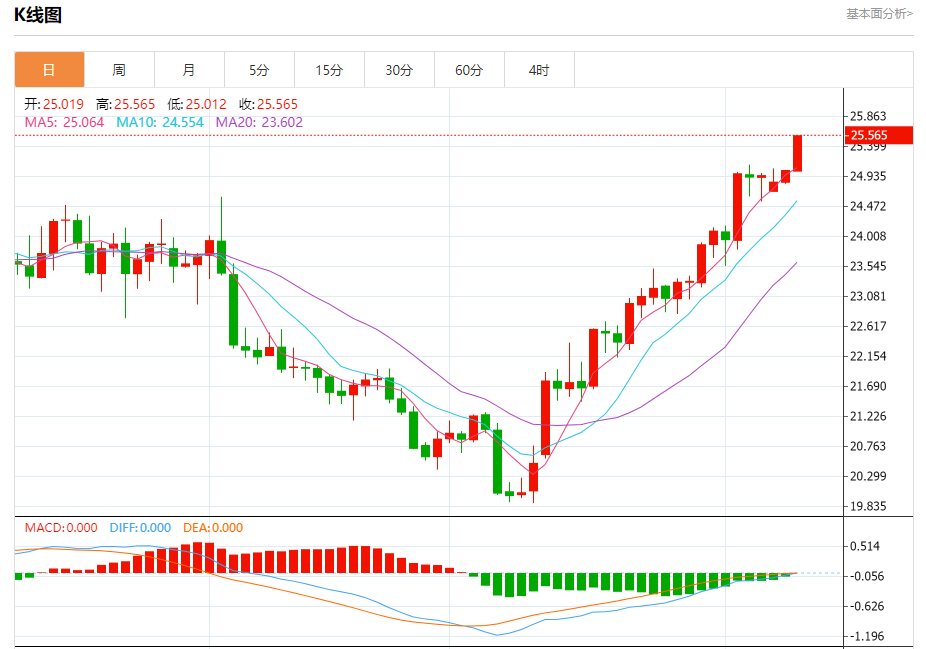Image resolution: width=926 pixels, height=649 pixels.
Task: Click the 22.154 price axis label
Action: click(x=868, y=356)
